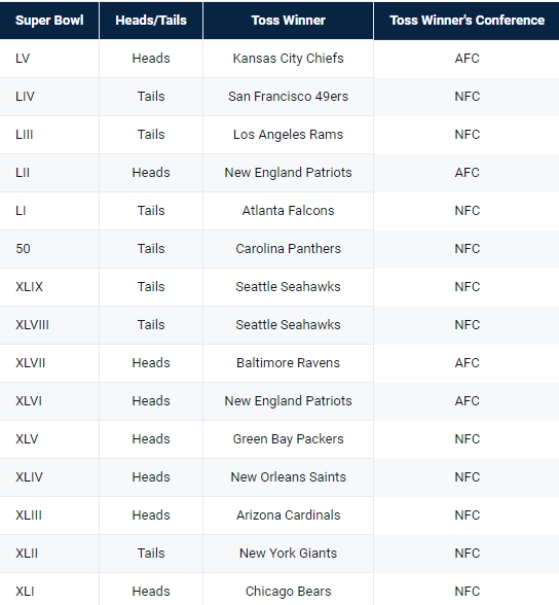Click 'NFC' in the Carolina Panthers row
559x605 pixels.
[x=467, y=248]
